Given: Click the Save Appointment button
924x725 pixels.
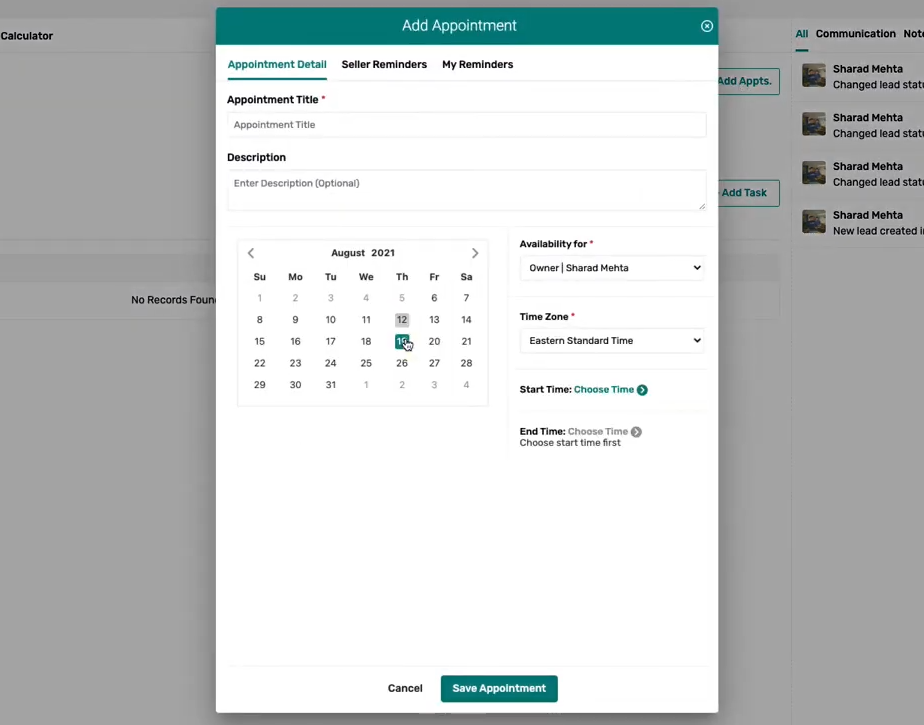Looking at the screenshot, I should tap(499, 688).
